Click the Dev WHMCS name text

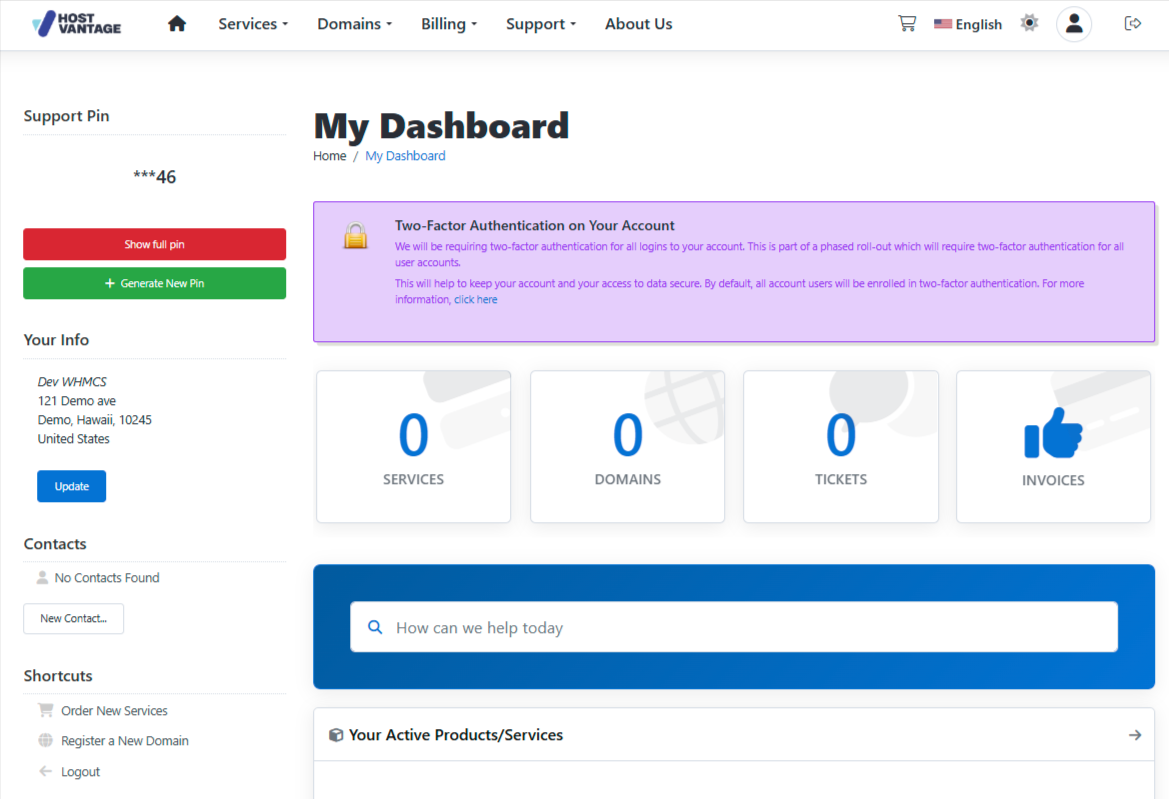[72, 382]
